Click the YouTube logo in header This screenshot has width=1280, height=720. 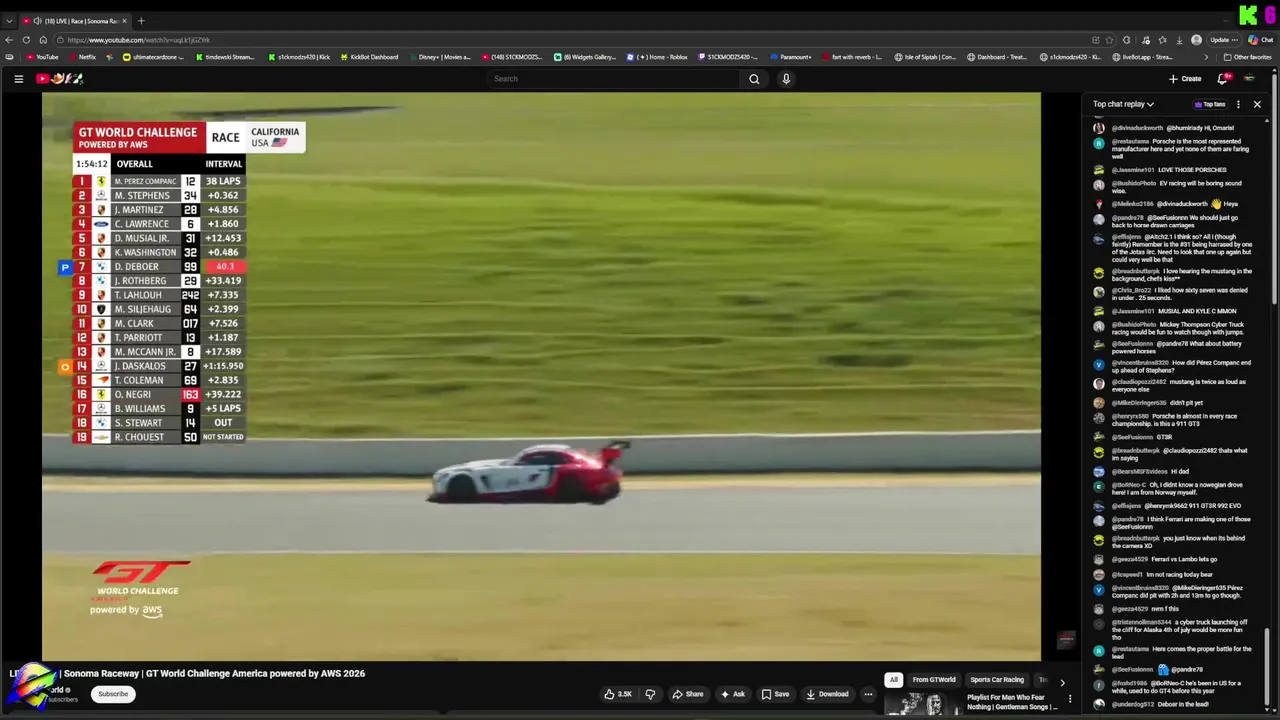pyautogui.click(x=60, y=79)
